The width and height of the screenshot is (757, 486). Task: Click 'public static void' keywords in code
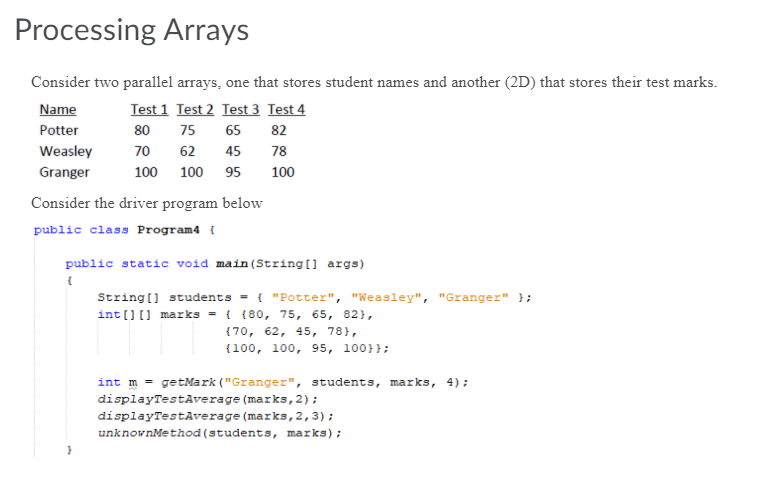click(x=137, y=264)
